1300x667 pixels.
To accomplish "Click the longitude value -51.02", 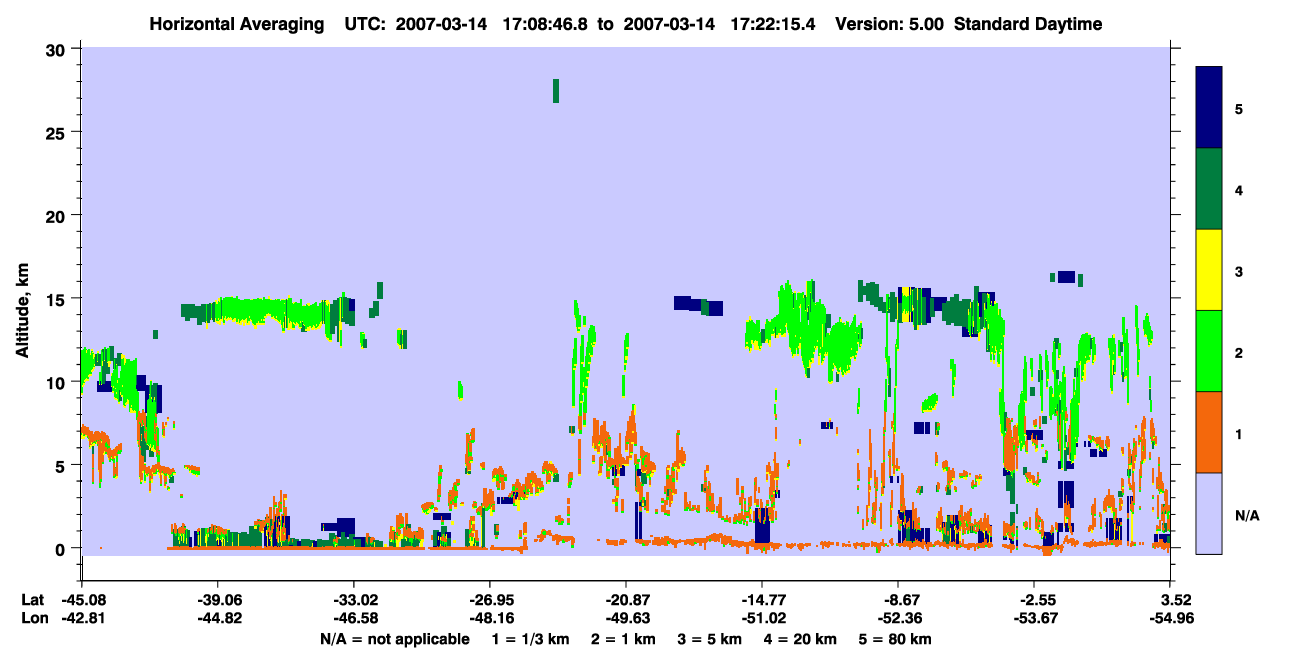I will [x=762, y=619].
